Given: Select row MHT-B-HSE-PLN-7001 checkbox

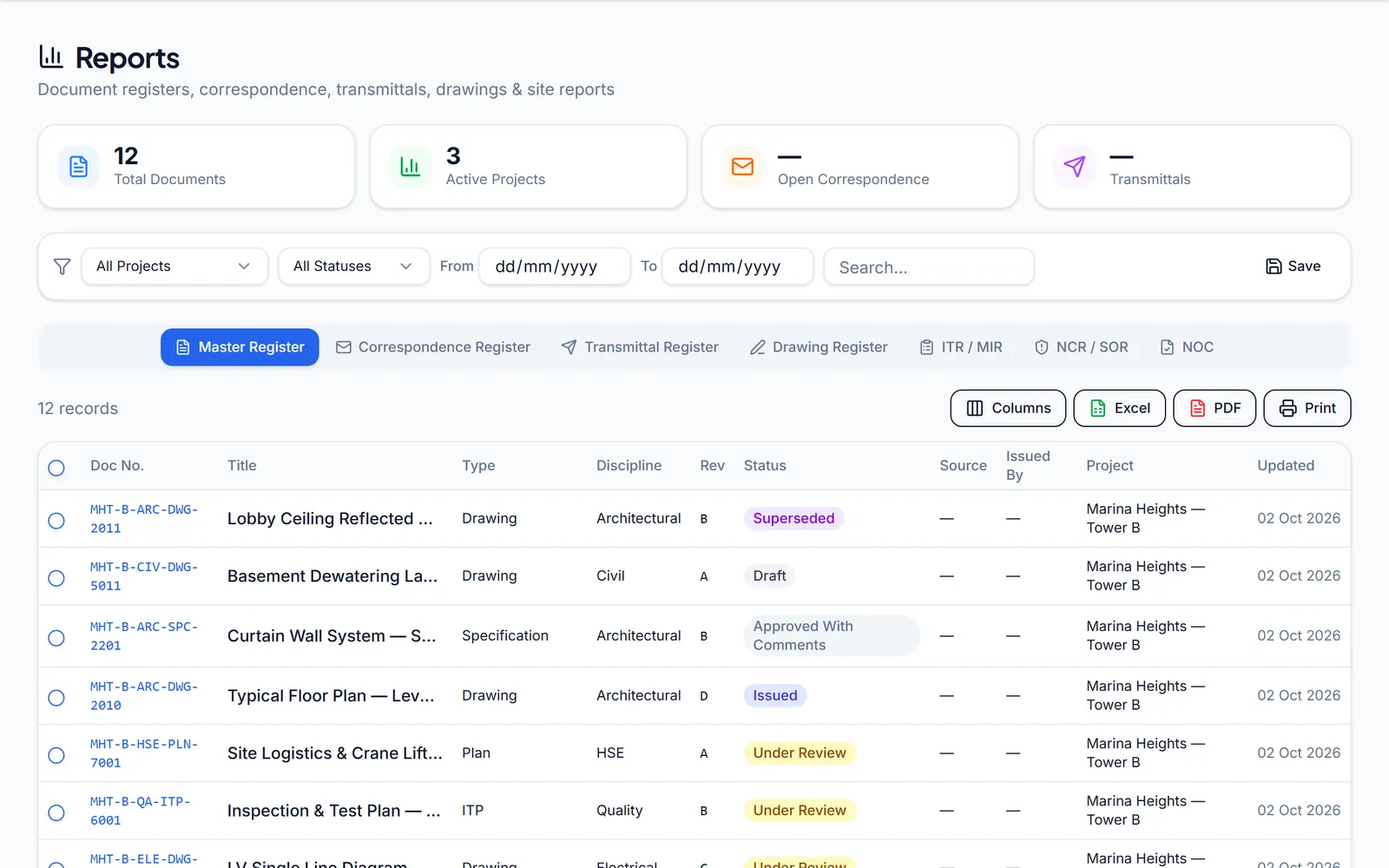Looking at the screenshot, I should pos(56,755).
